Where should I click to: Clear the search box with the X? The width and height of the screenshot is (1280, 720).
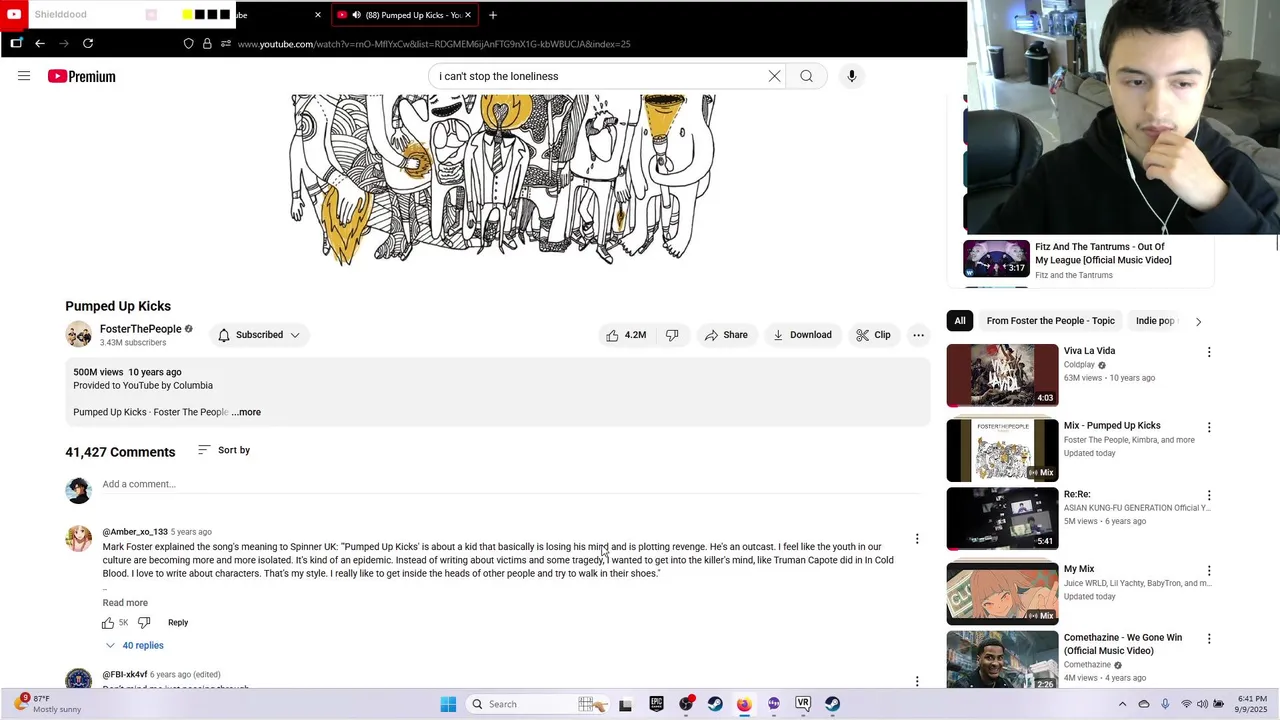(774, 76)
